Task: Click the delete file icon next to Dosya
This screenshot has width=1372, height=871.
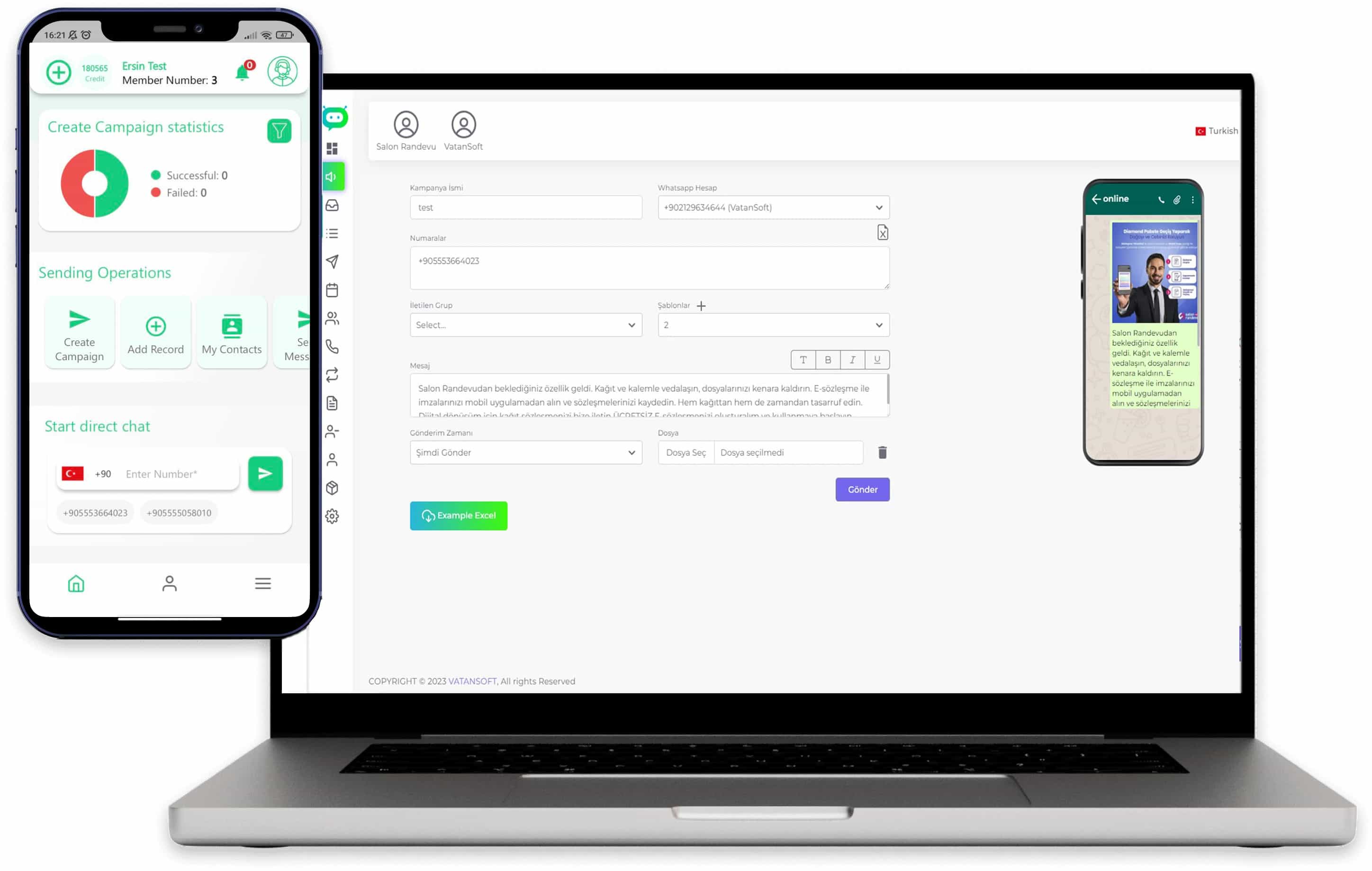Action: click(882, 452)
